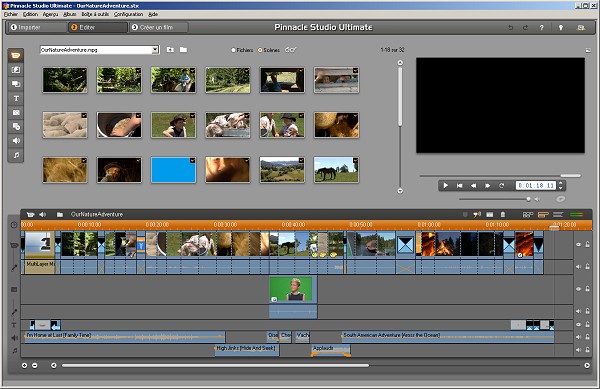Select the Fichiers radio button
The image size is (600, 389).
[233, 50]
